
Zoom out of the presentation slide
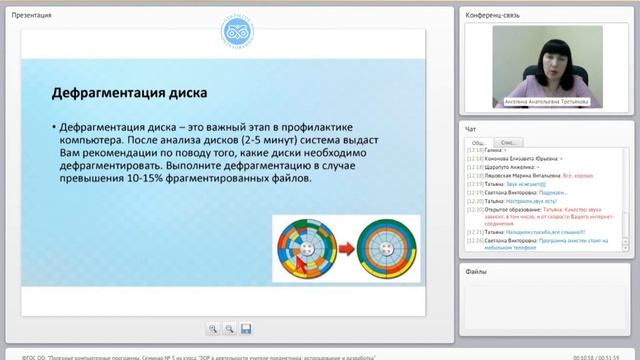pos(229,329)
